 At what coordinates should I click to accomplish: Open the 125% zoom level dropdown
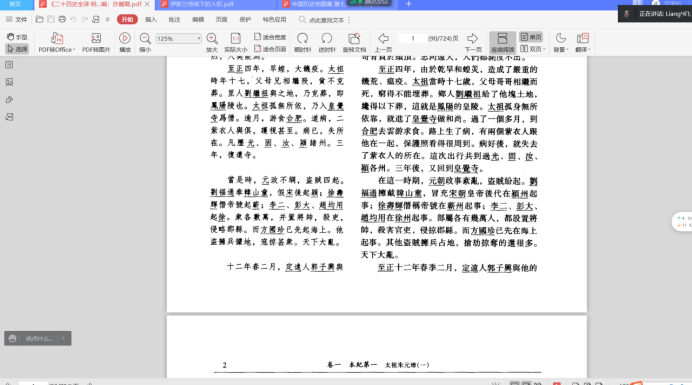click(x=178, y=38)
